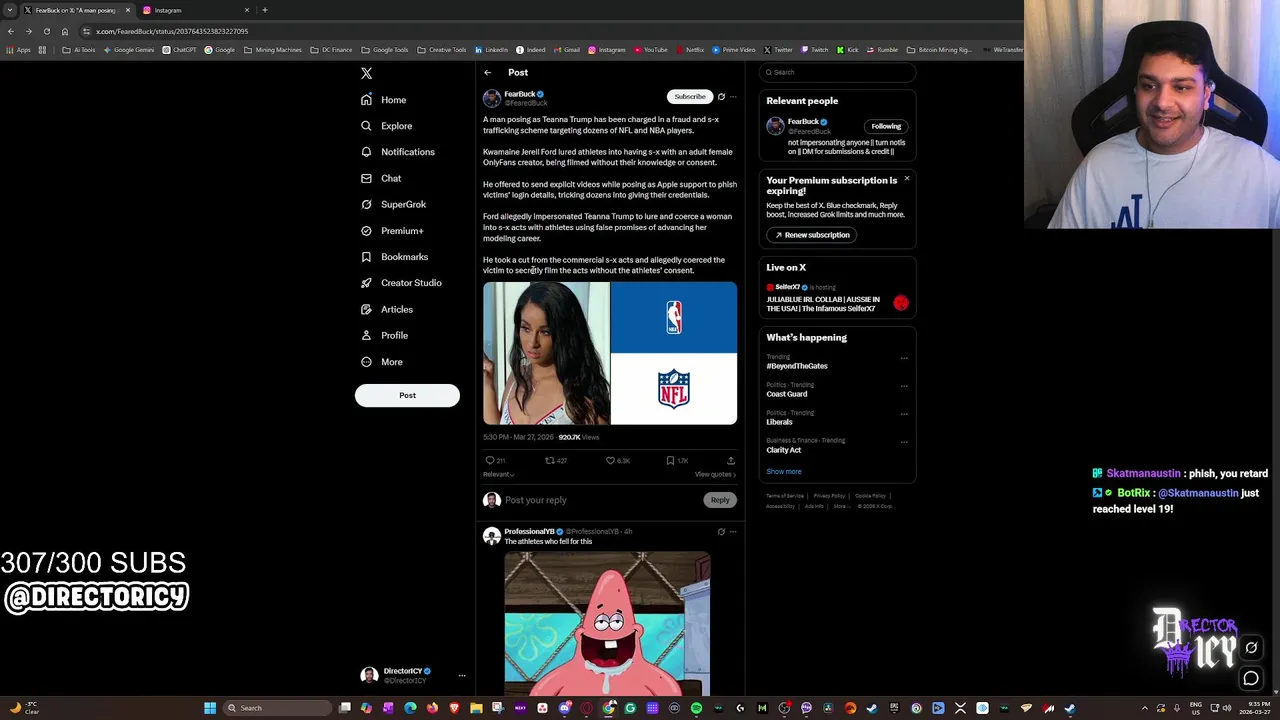Click Show more under What's happening

coord(784,472)
